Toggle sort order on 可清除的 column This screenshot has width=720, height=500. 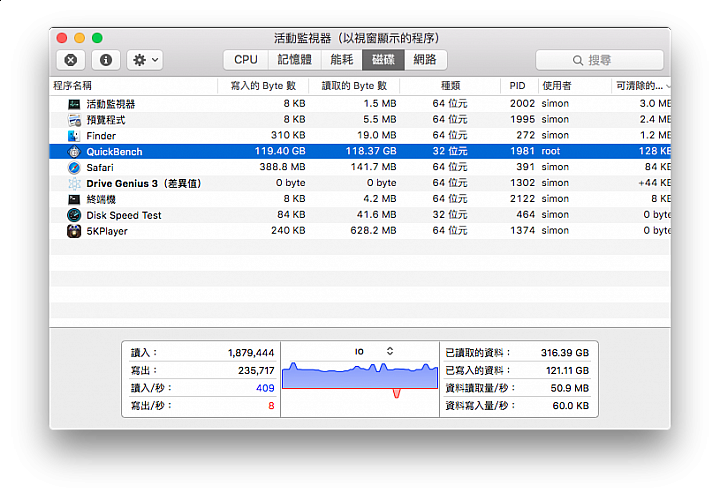tap(641, 86)
